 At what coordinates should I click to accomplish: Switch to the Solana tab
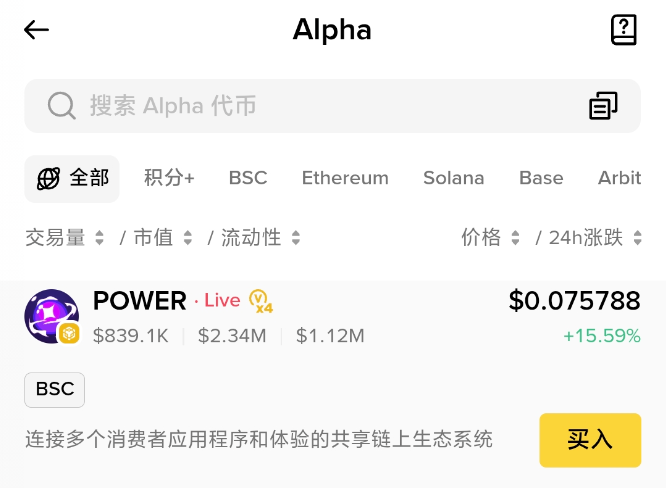pyautogui.click(x=453, y=178)
